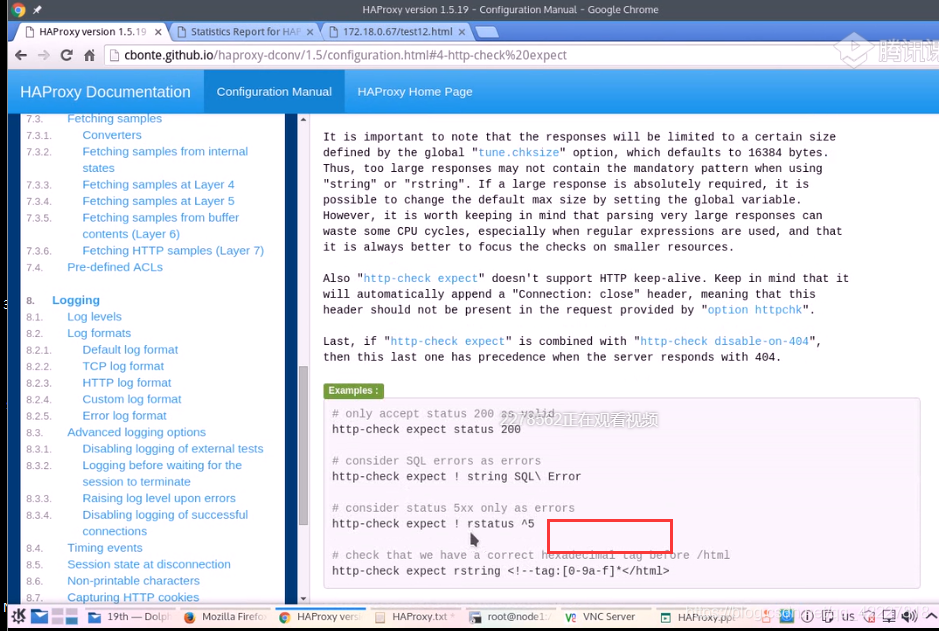Screen dimensions: 939x631
Task: Open sidebar entry Timing events
Action: click(105, 548)
